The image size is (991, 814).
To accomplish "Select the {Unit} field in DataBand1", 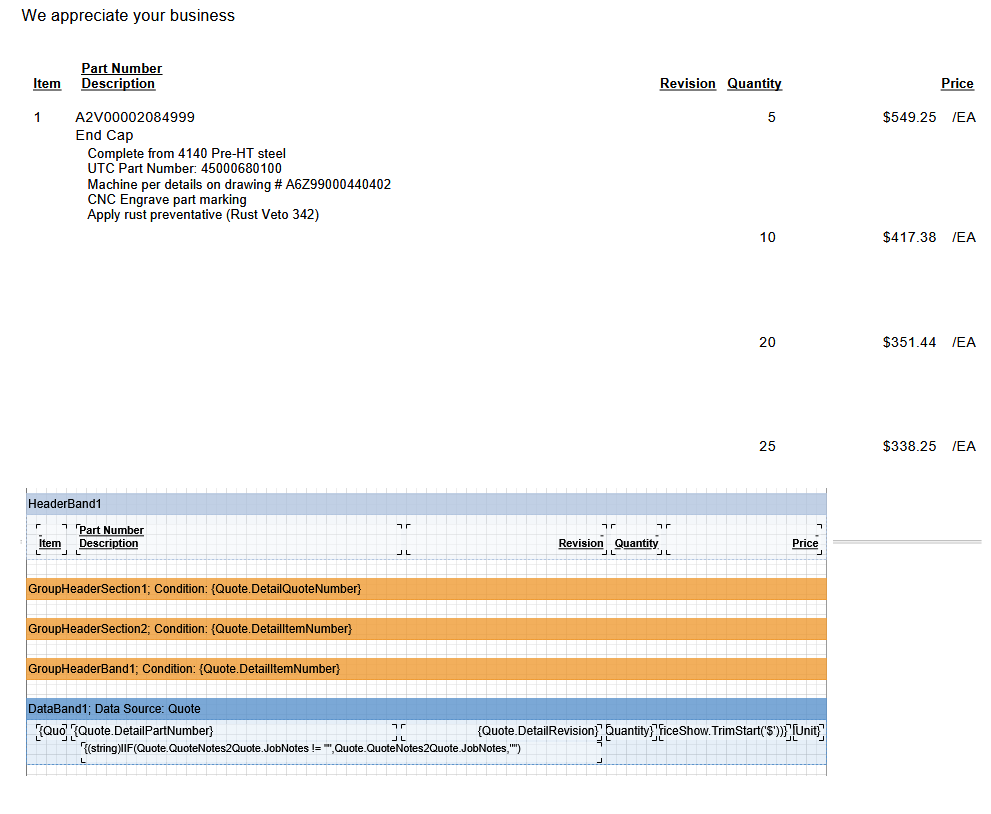I will (807, 731).
